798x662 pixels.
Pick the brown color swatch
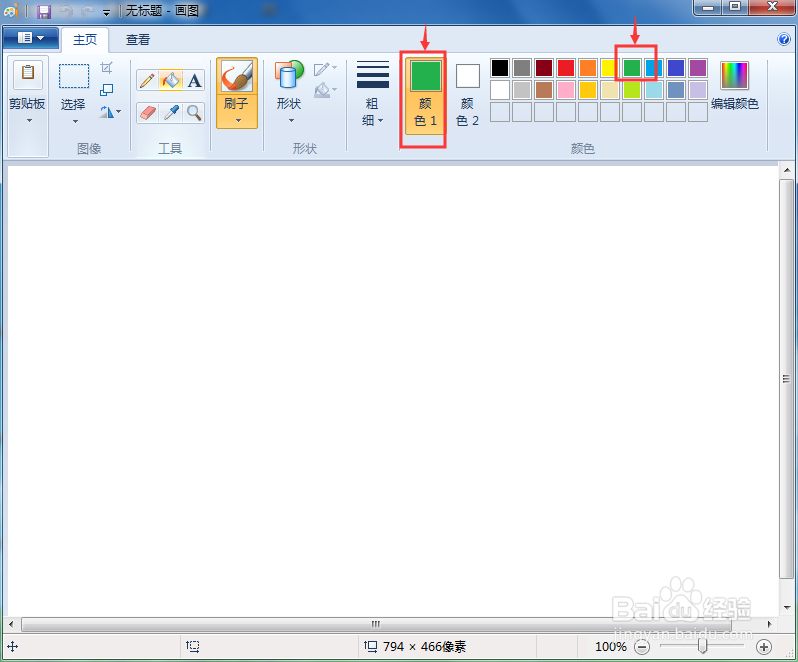point(544,90)
